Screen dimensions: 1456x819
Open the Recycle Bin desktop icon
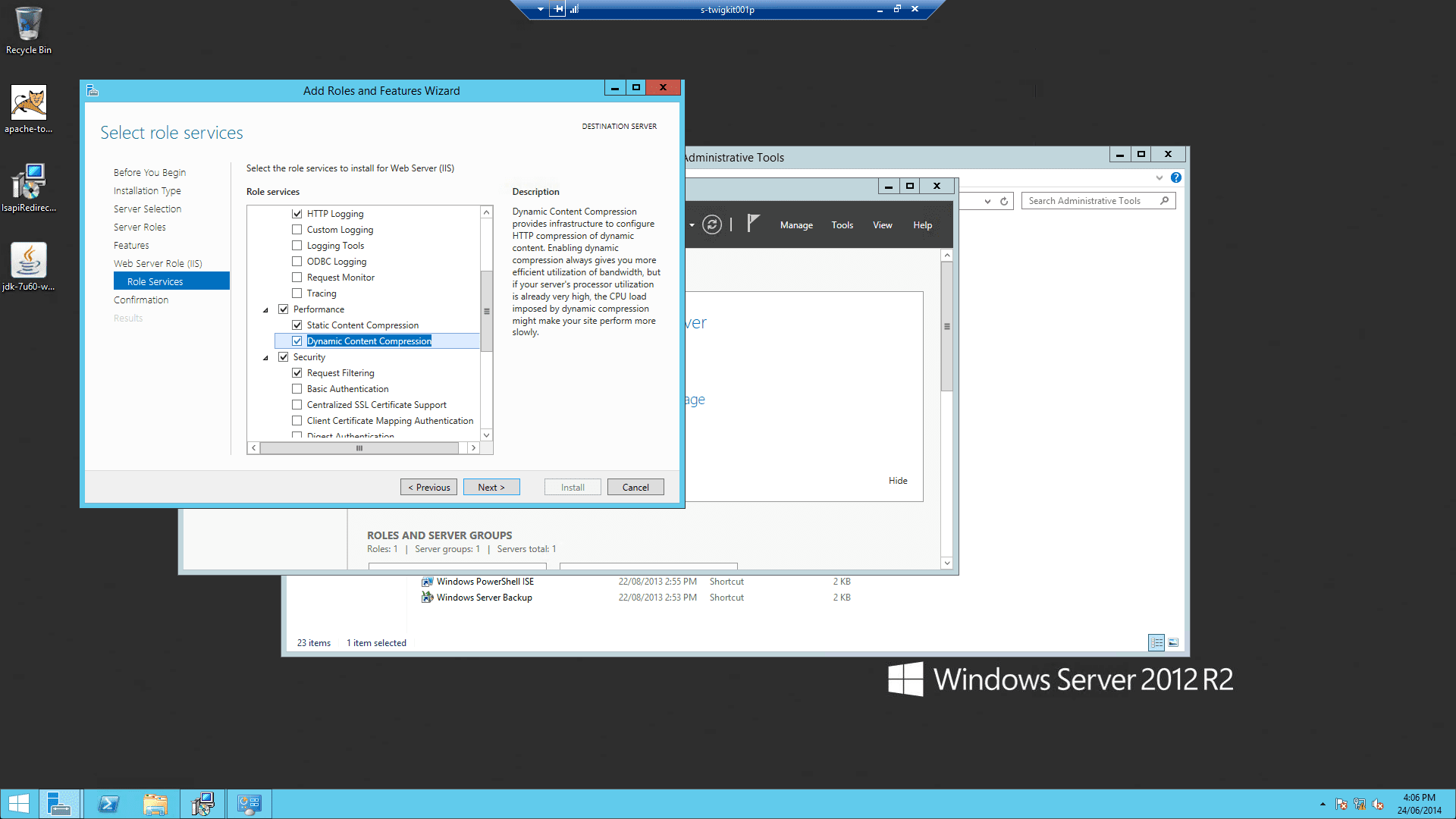click(29, 30)
